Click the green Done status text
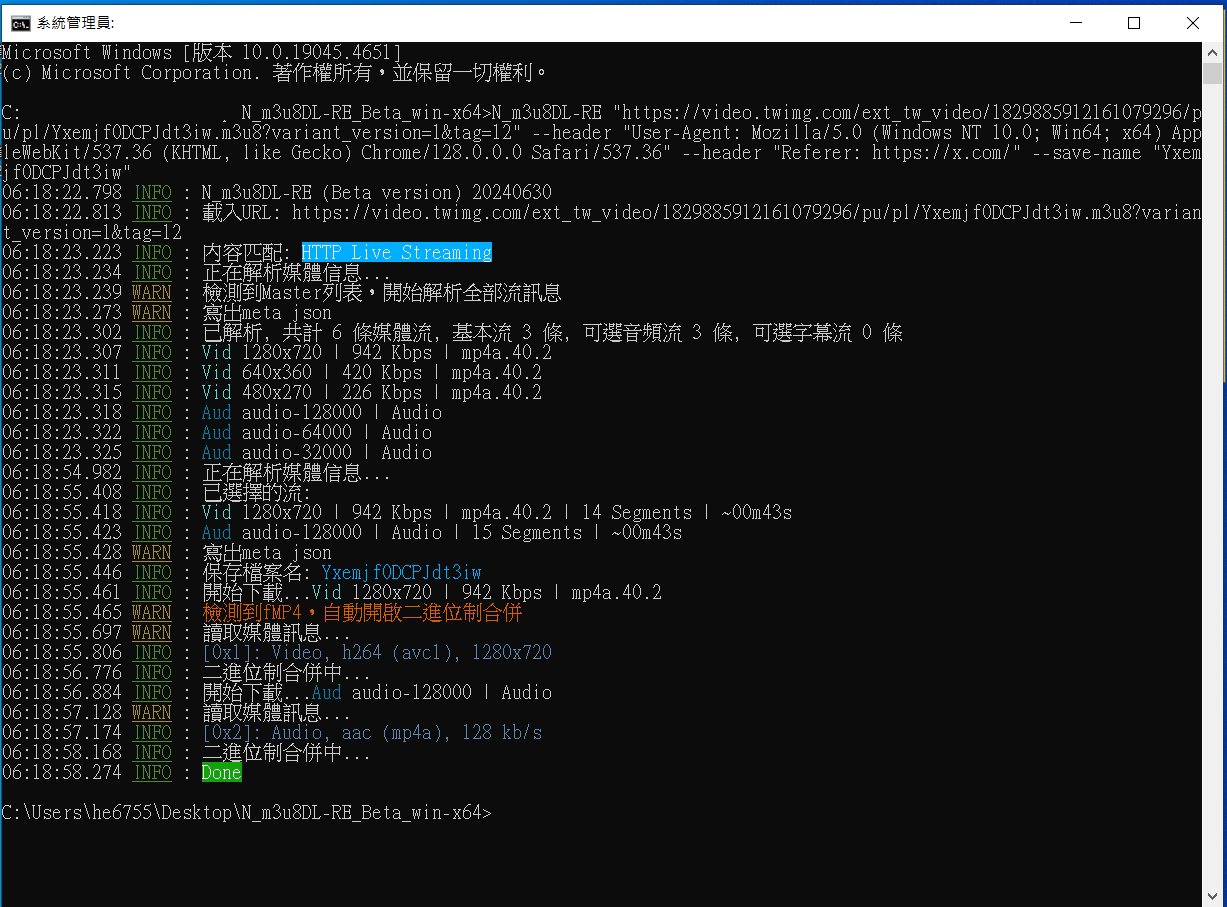 point(221,773)
